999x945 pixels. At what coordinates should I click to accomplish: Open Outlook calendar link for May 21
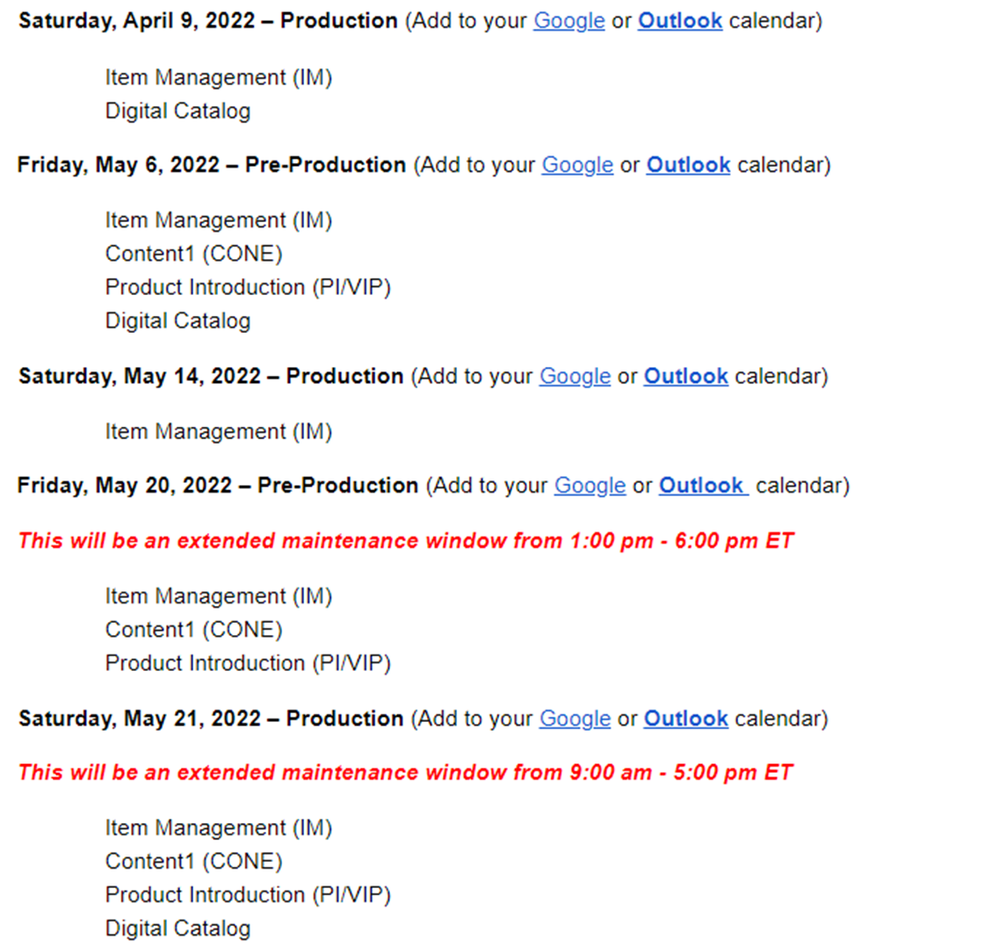click(685, 719)
